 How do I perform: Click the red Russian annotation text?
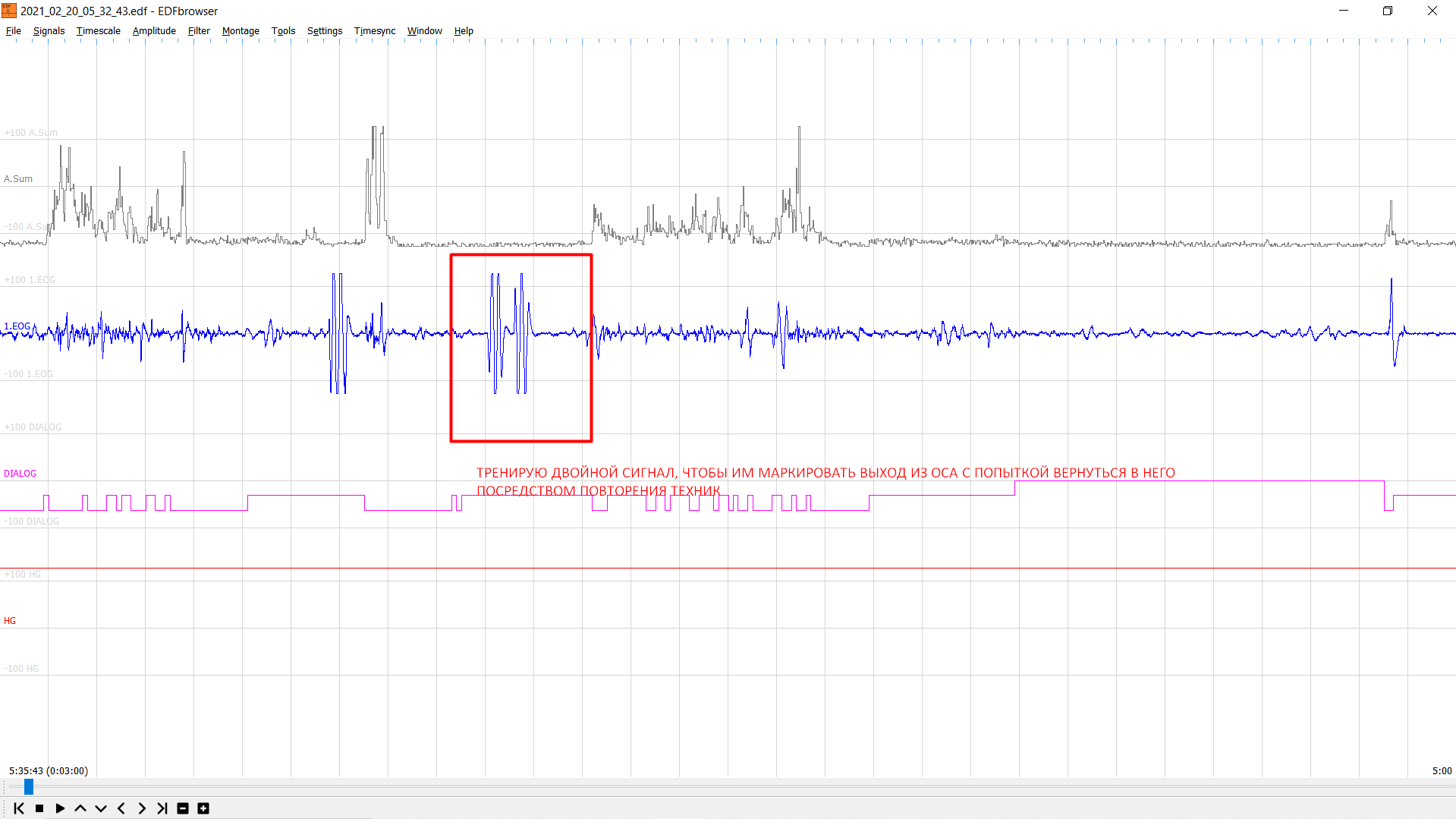[x=825, y=481]
